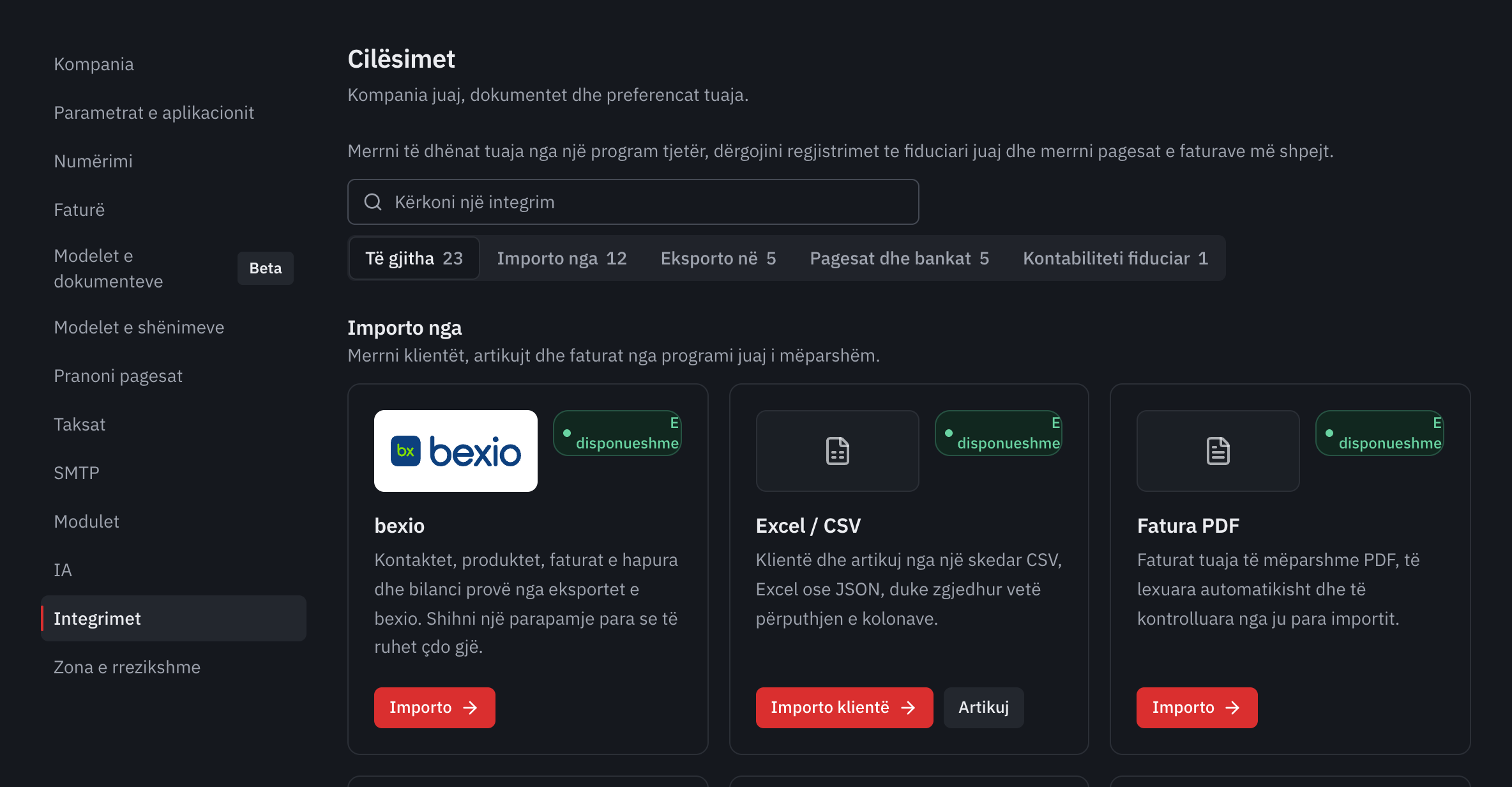Open the Faturë settings section
This screenshot has height=787, width=1512.
174,210
